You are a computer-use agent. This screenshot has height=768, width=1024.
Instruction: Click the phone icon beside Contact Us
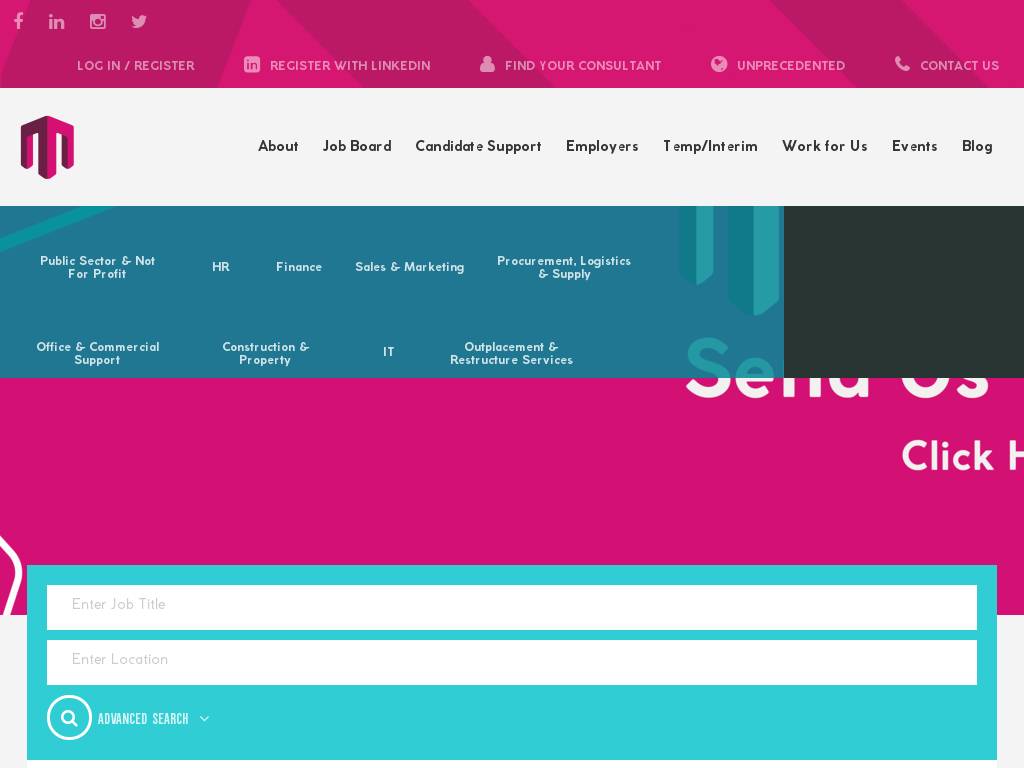pyautogui.click(x=902, y=65)
